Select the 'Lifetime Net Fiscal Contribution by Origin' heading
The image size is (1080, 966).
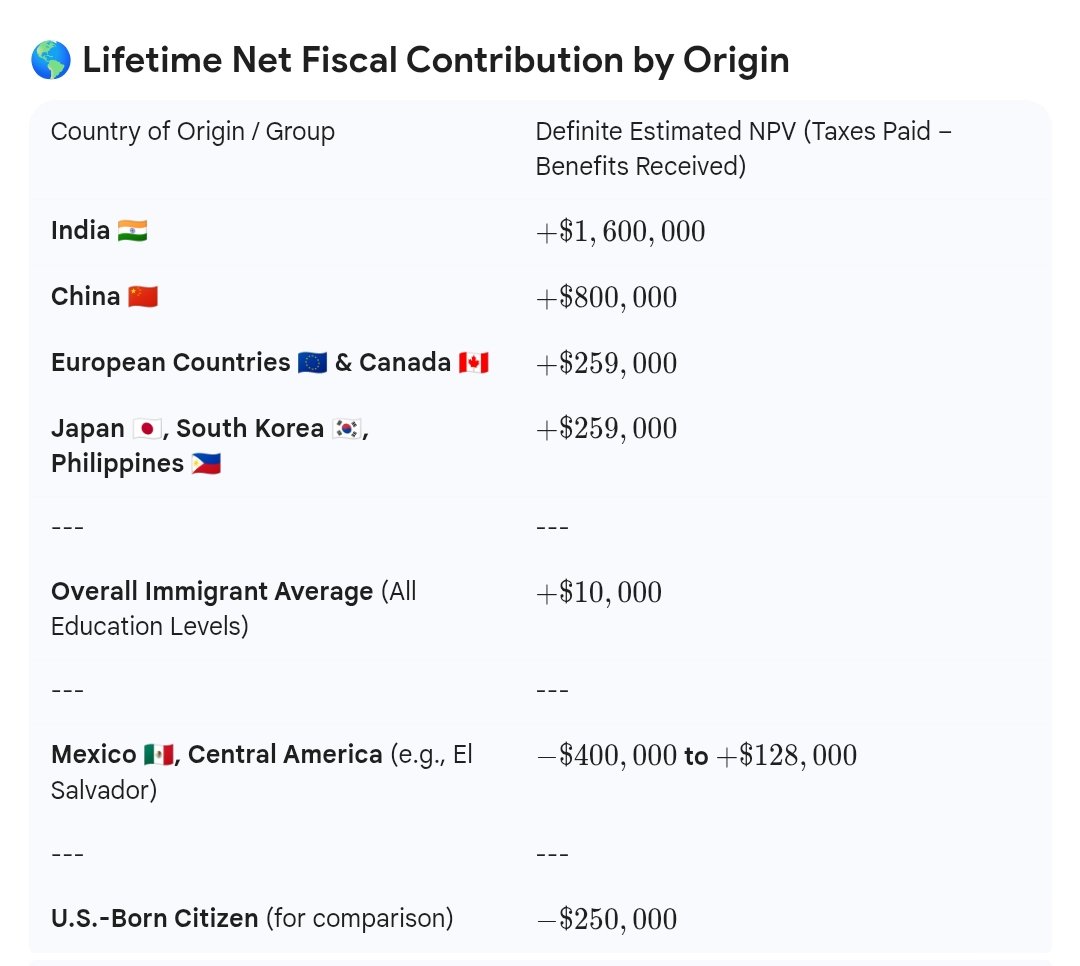tap(435, 61)
